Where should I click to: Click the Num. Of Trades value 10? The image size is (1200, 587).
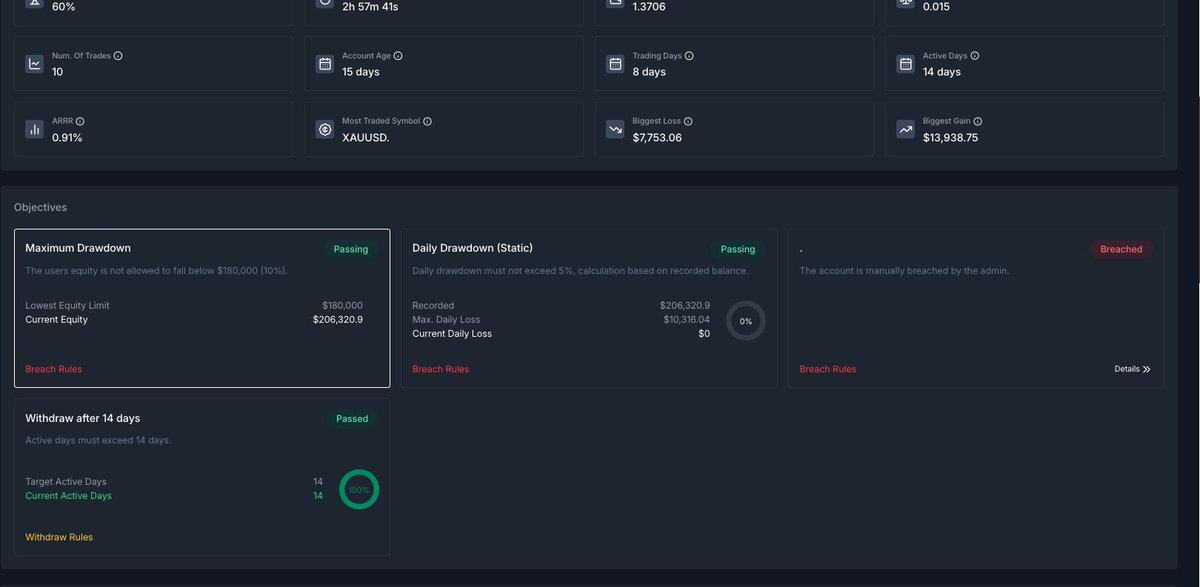pos(58,72)
